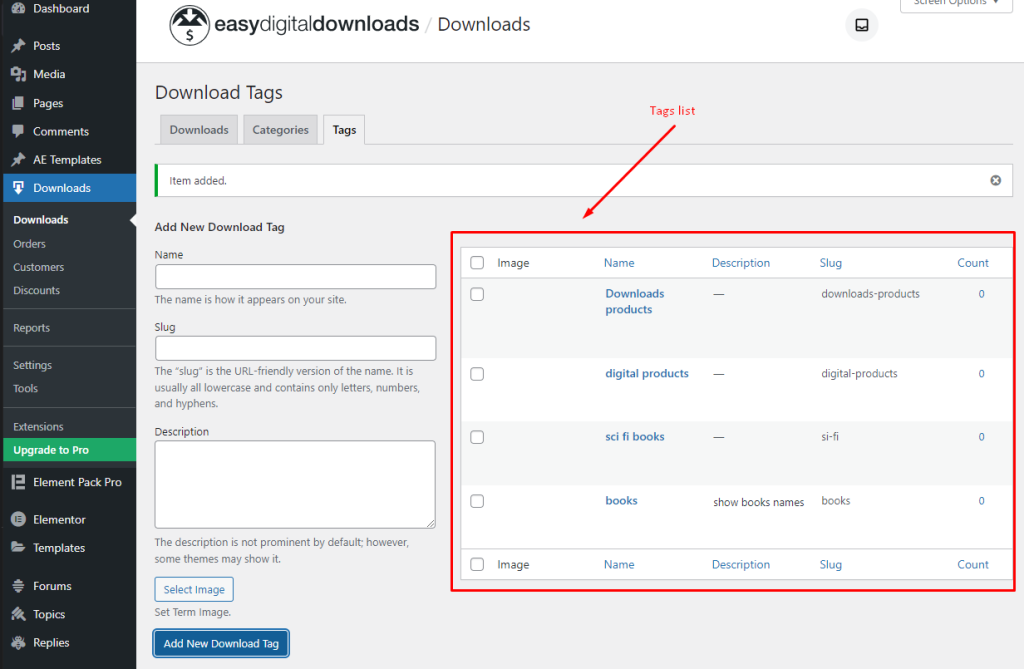Click the Media icon in sidebar

pyautogui.click(x=18, y=74)
